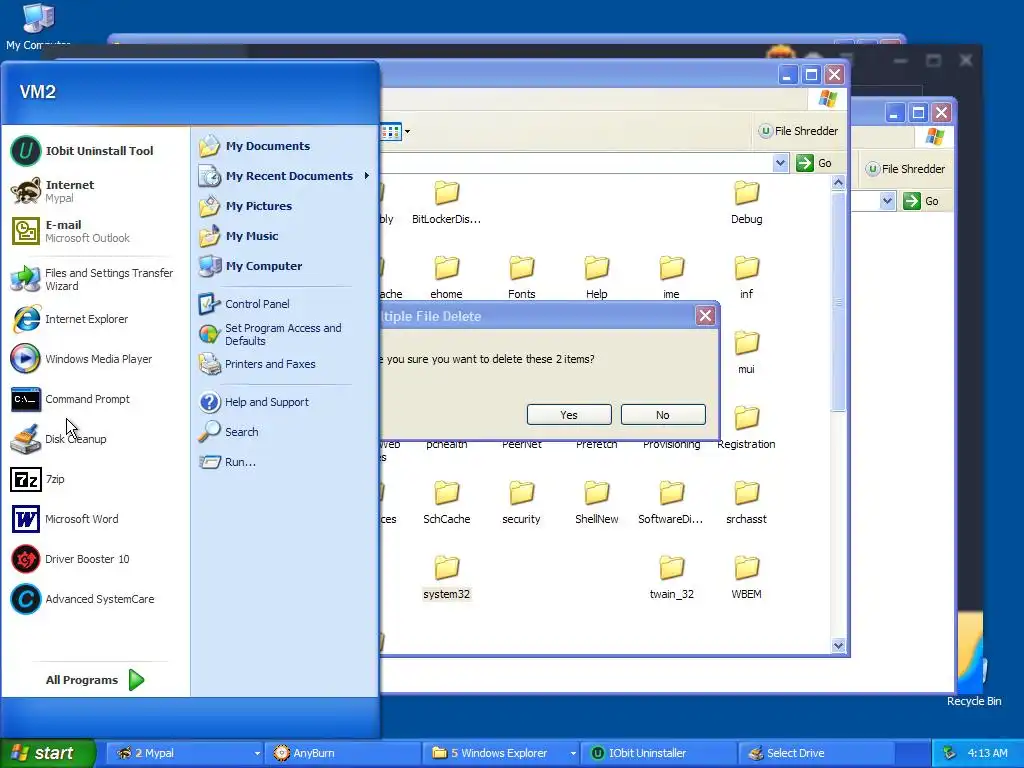The height and width of the screenshot is (768, 1024).
Task: Select the twain_32 folder
Action: [x=671, y=578]
